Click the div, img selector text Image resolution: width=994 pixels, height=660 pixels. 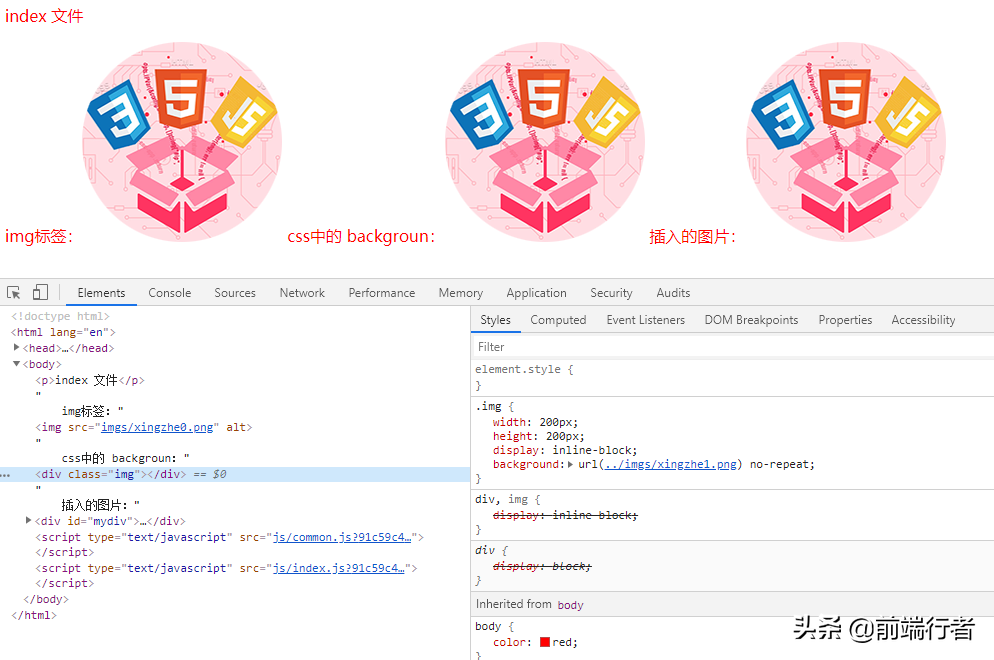tap(501, 500)
